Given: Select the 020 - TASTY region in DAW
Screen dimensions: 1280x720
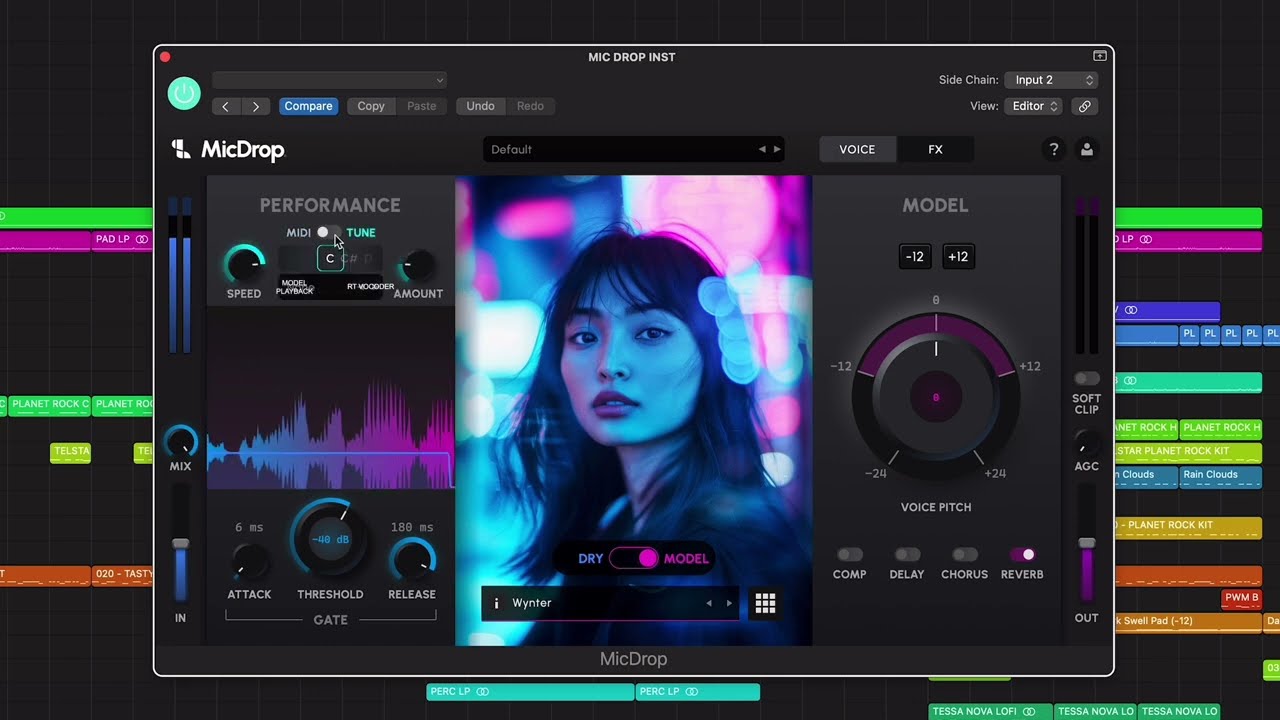Looking at the screenshot, I should (122, 575).
